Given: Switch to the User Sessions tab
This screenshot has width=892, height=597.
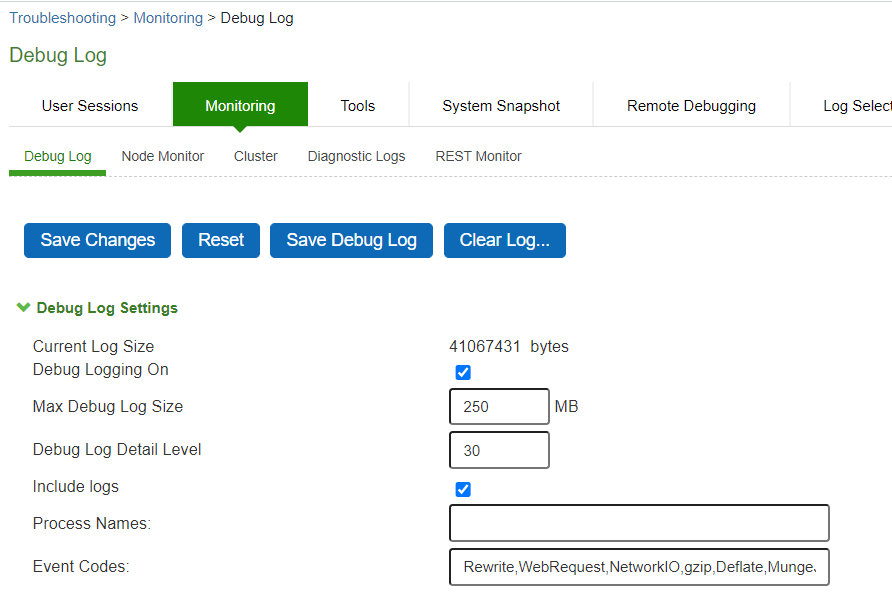Looking at the screenshot, I should [90, 104].
